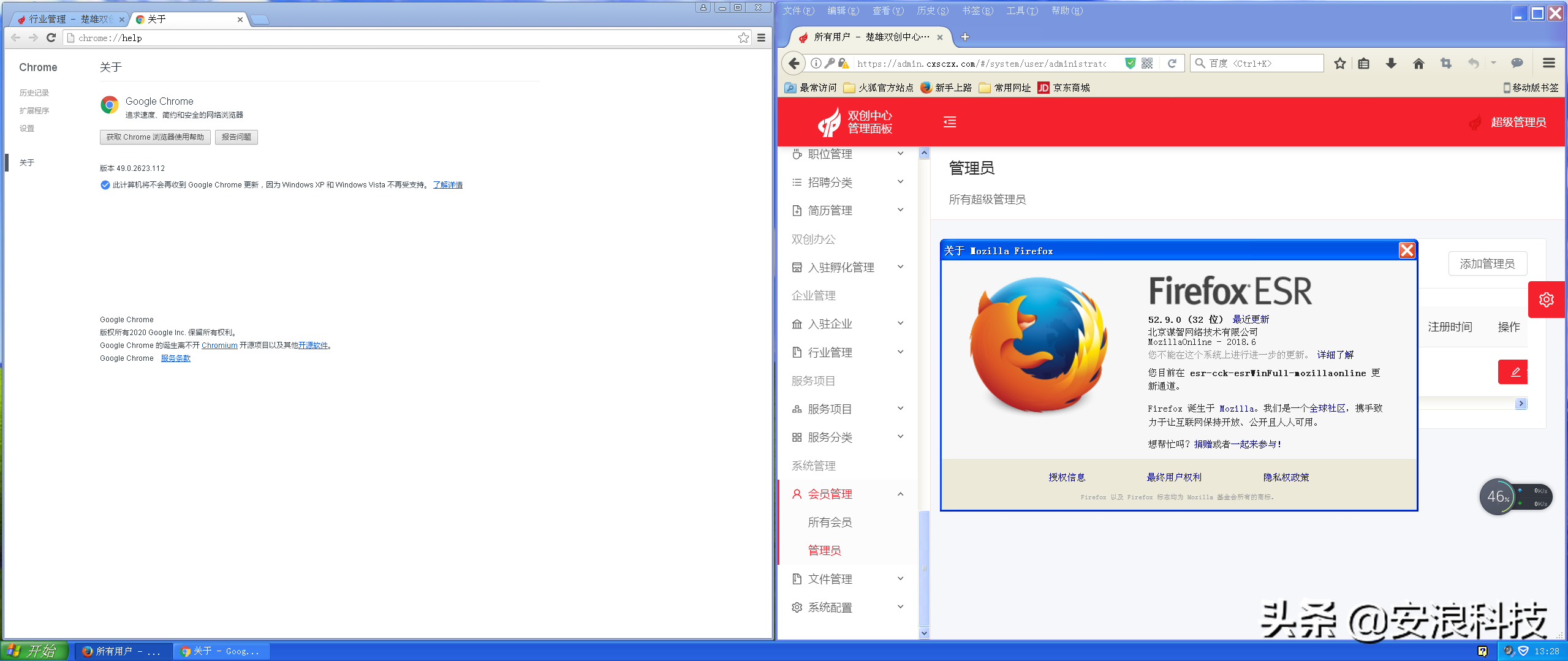Open the Chrome hamburger menu

pos(761,38)
